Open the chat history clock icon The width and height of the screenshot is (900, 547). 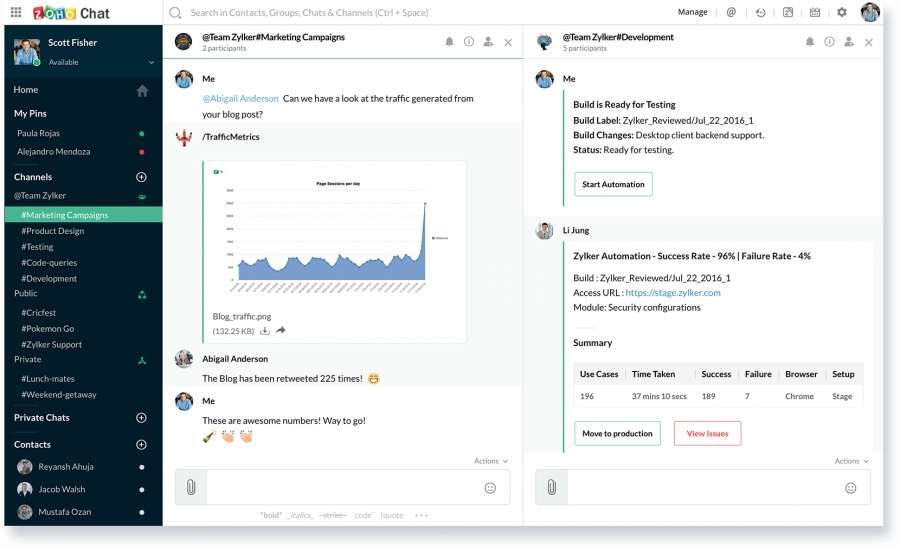(x=761, y=12)
